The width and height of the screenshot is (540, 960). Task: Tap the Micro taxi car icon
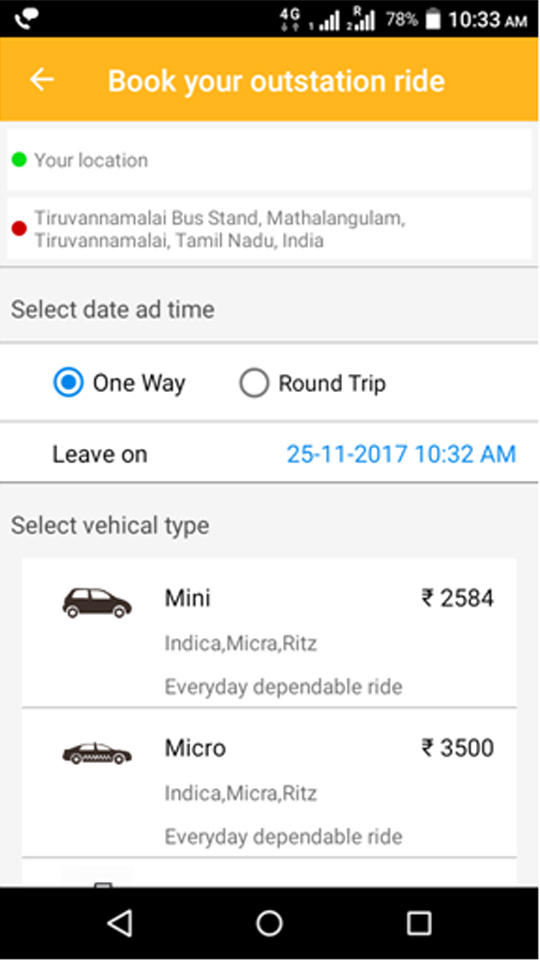pyautogui.click(x=97, y=753)
